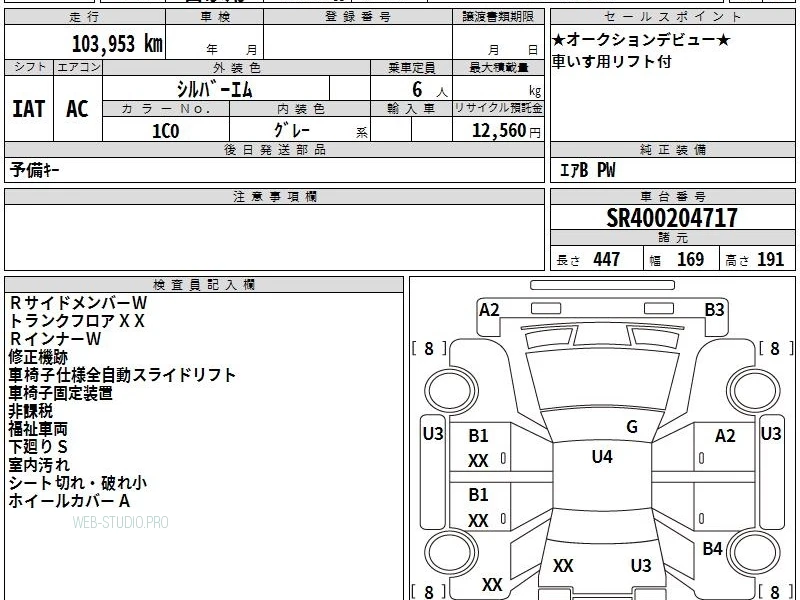Select the note トランクフロアXX
The image size is (800, 600).
[77, 321]
